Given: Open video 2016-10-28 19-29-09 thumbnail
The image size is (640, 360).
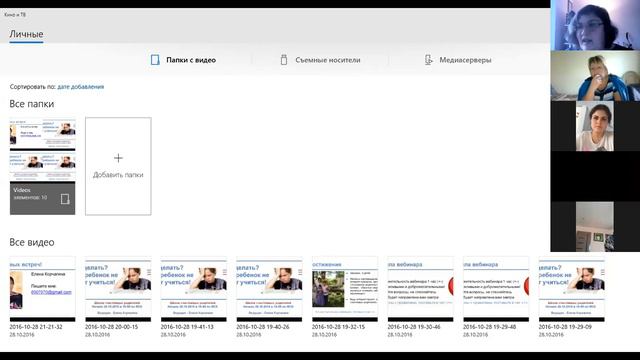Looking at the screenshot, I should (571, 289).
